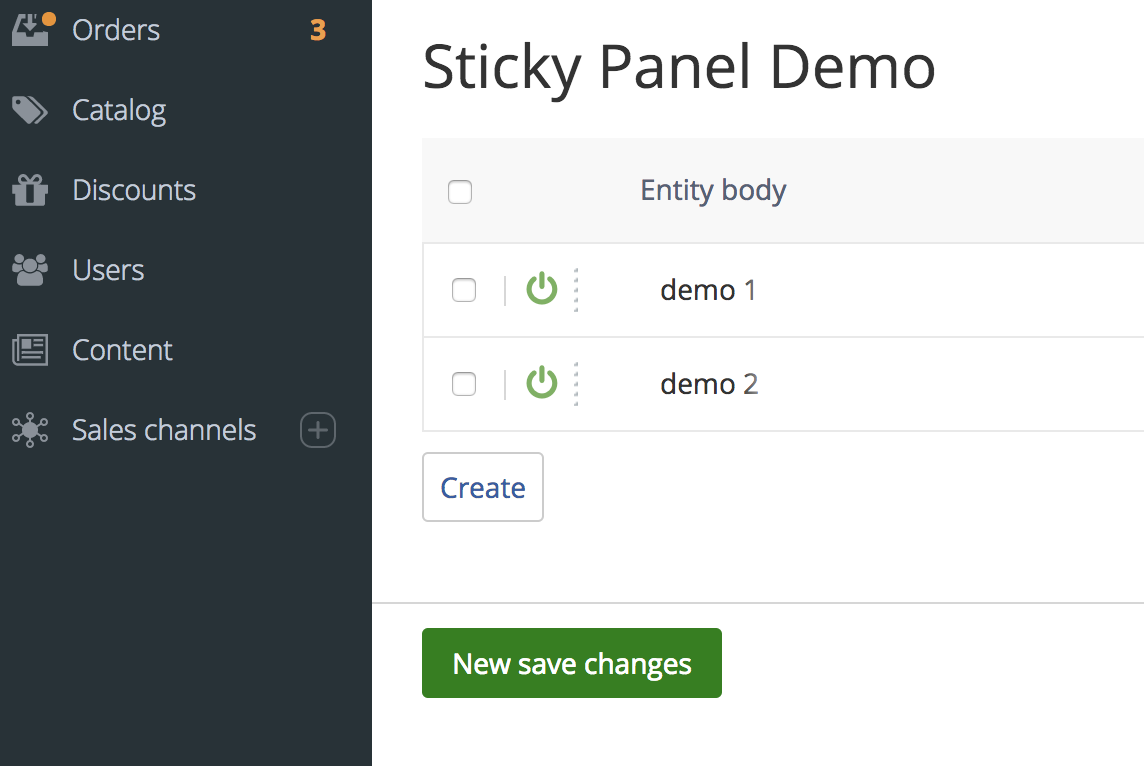Add a sales channel with plus icon
Image resolution: width=1144 pixels, height=766 pixels.
pos(318,430)
